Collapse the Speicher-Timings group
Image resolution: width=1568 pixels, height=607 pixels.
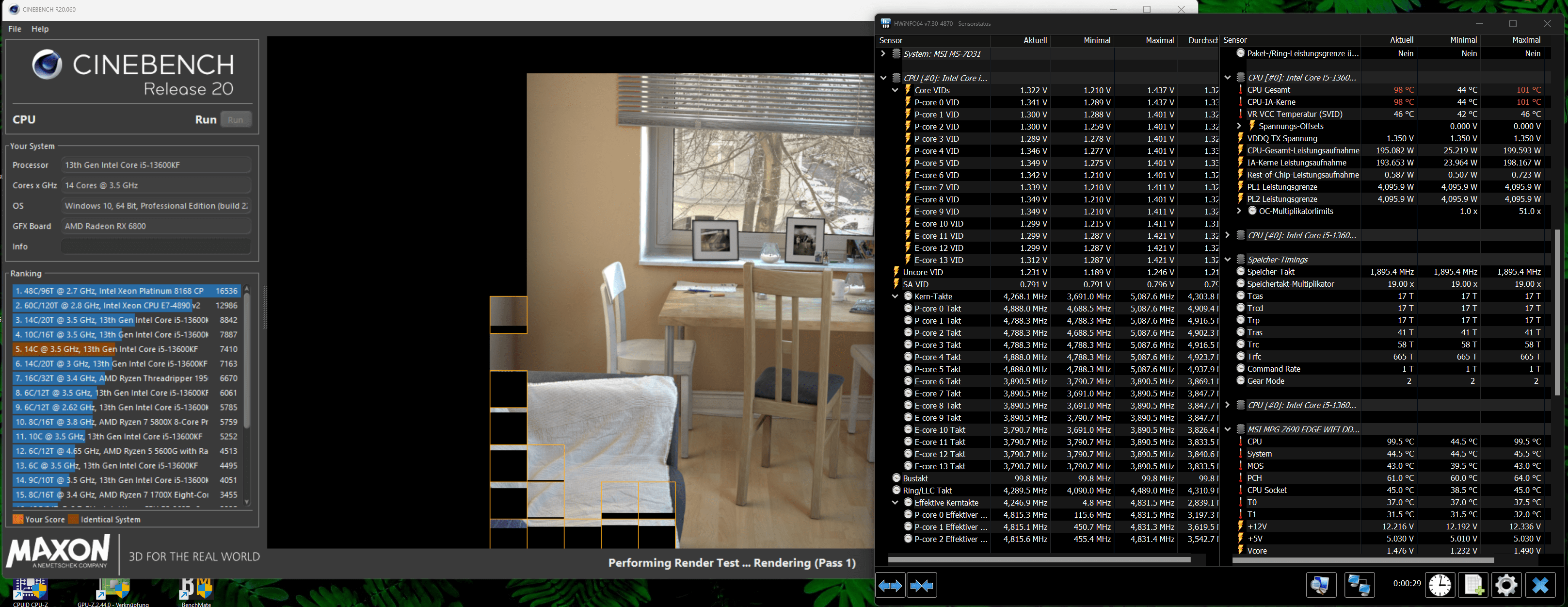[1227, 260]
